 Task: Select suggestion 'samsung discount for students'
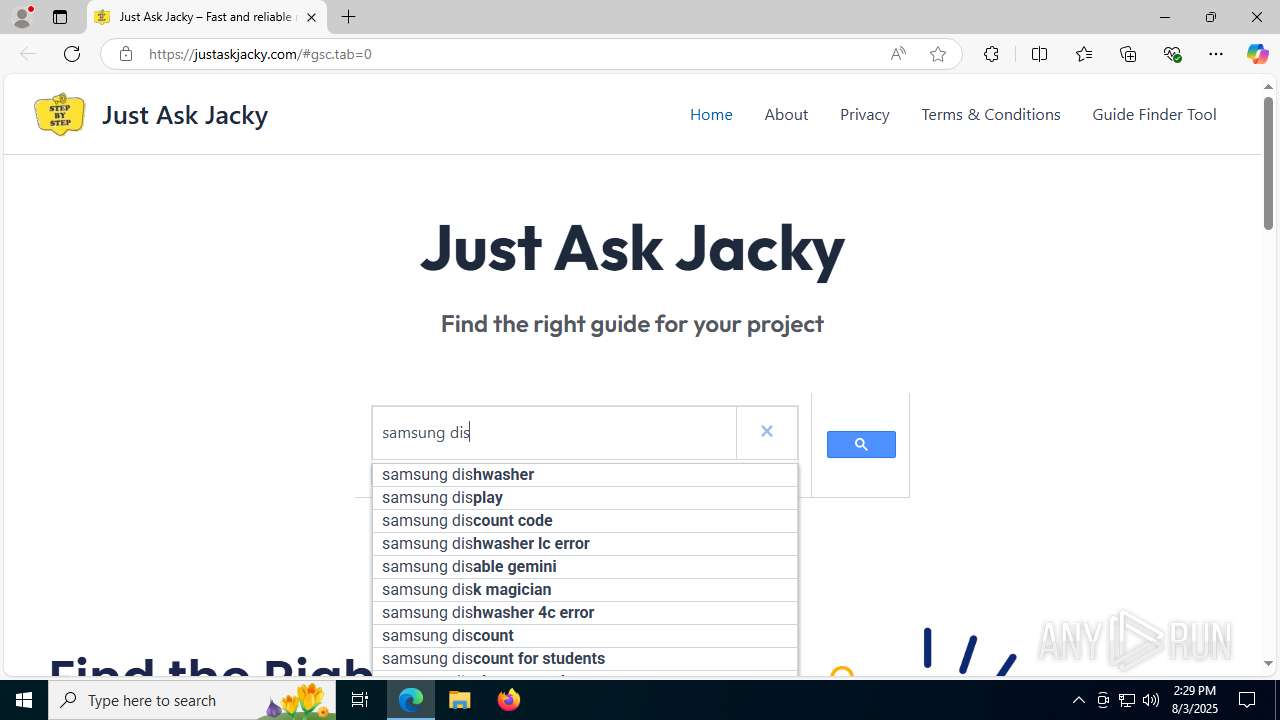point(585,658)
